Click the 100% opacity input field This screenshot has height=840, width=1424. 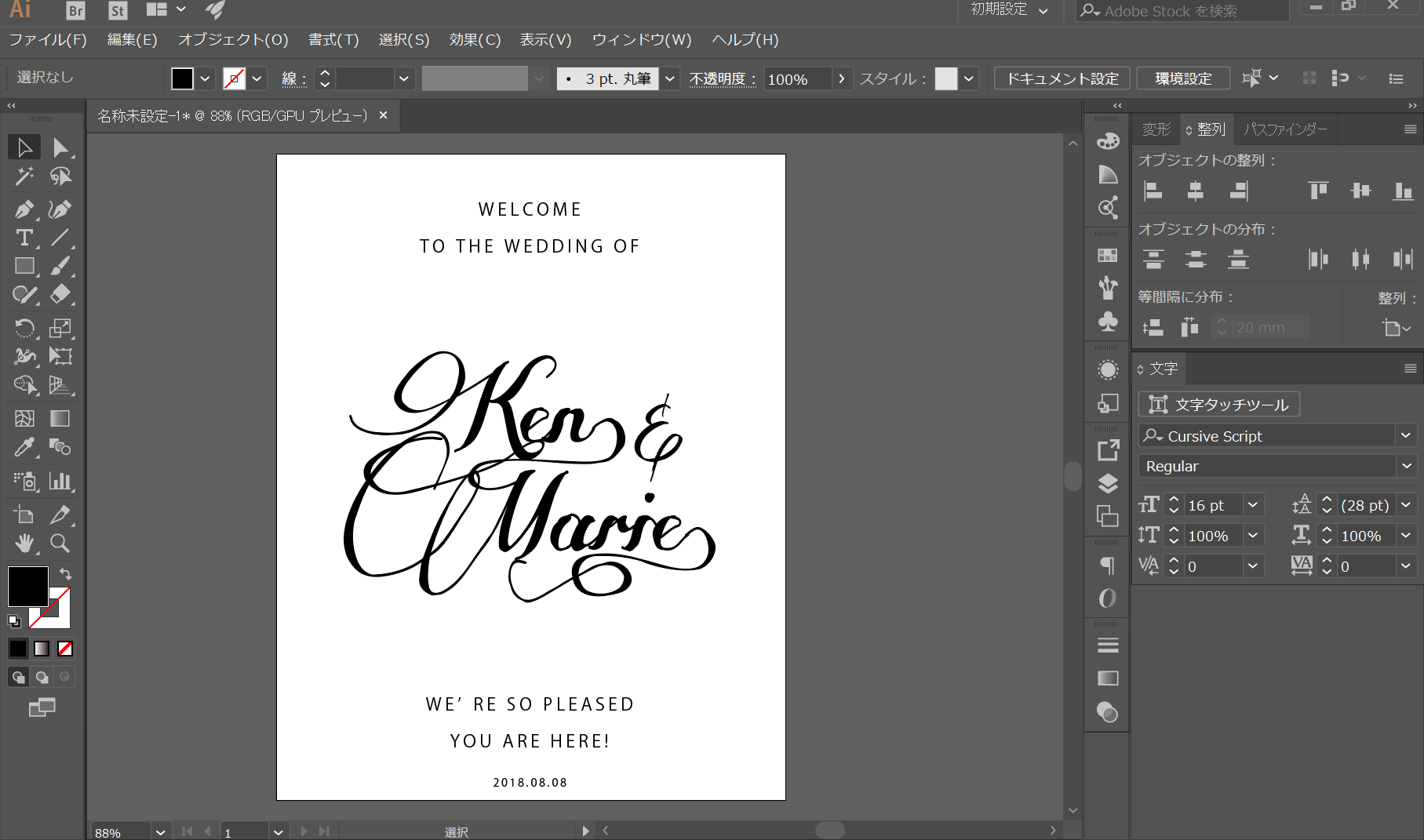click(797, 79)
